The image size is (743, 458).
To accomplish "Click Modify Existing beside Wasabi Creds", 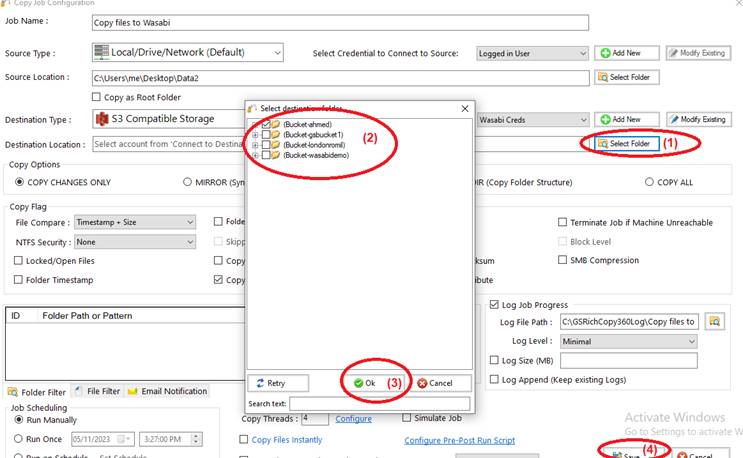I will (697, 120).
